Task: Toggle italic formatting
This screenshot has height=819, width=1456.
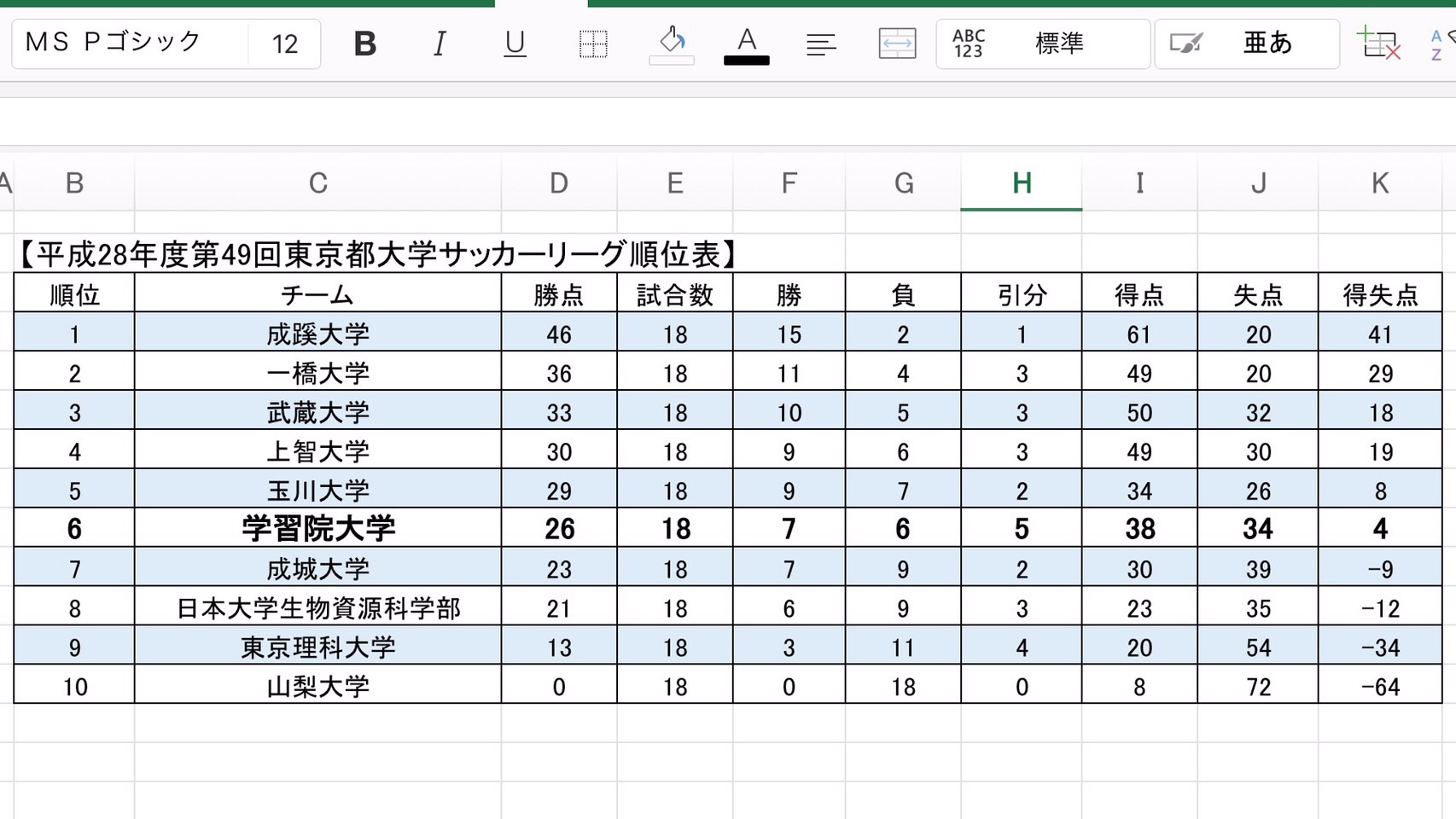Action: point(440,44)
